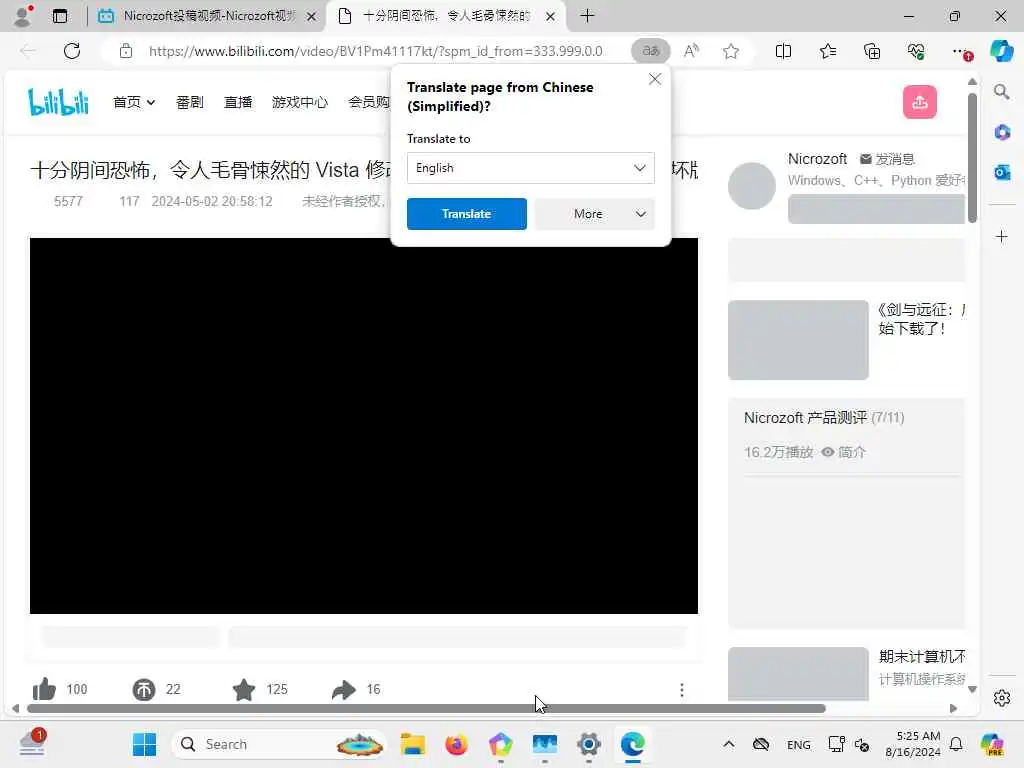Open File Explorer from taskbar
The image size is (1024, 768).
(413, 744)
